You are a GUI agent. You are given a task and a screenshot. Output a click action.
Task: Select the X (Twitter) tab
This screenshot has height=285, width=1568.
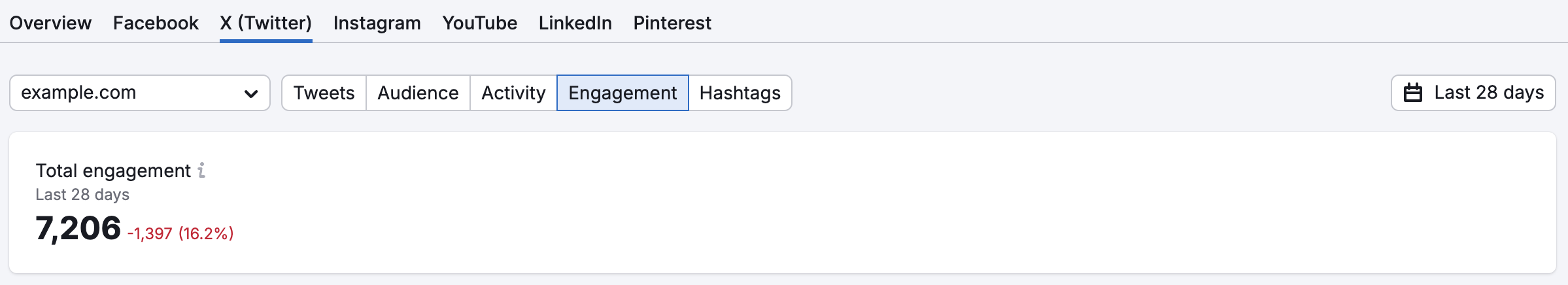[266, 23]
